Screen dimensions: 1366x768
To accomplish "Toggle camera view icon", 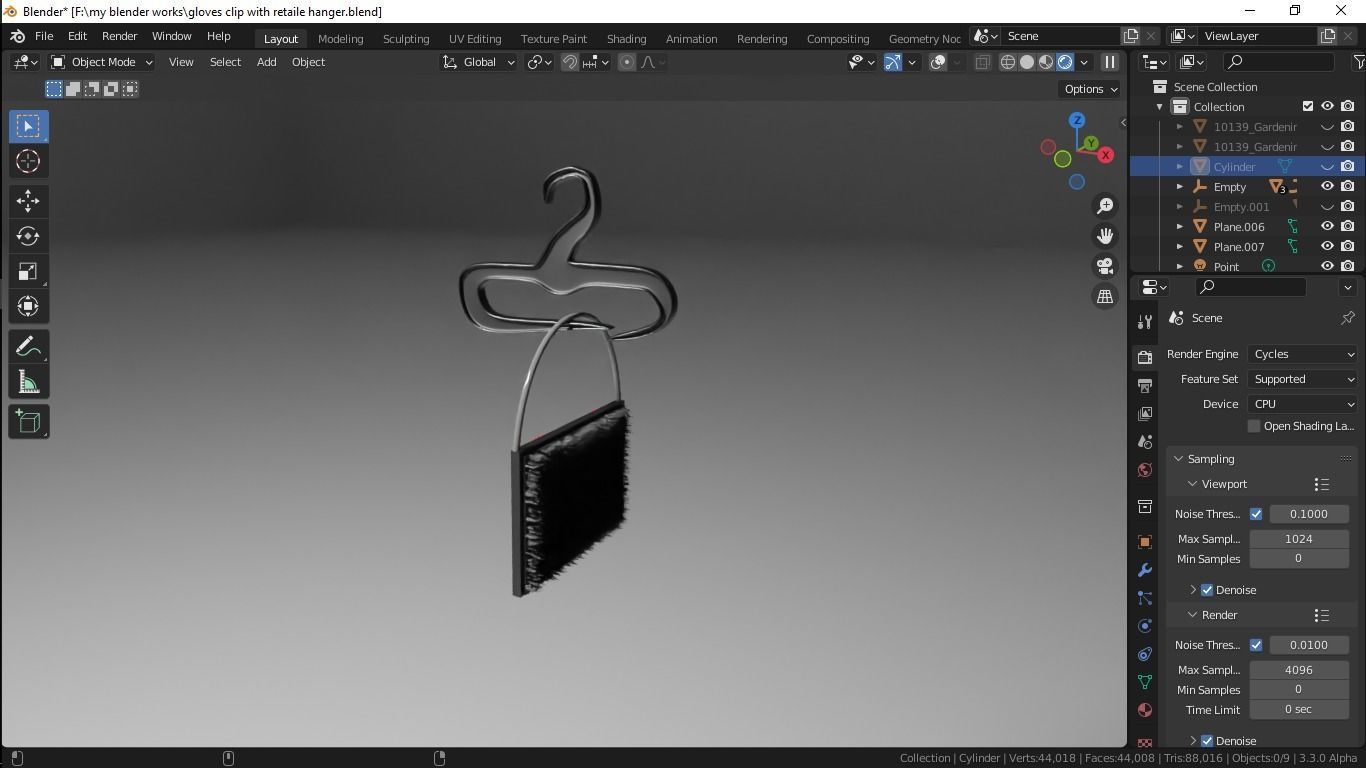I will [x=1105, y=266].
